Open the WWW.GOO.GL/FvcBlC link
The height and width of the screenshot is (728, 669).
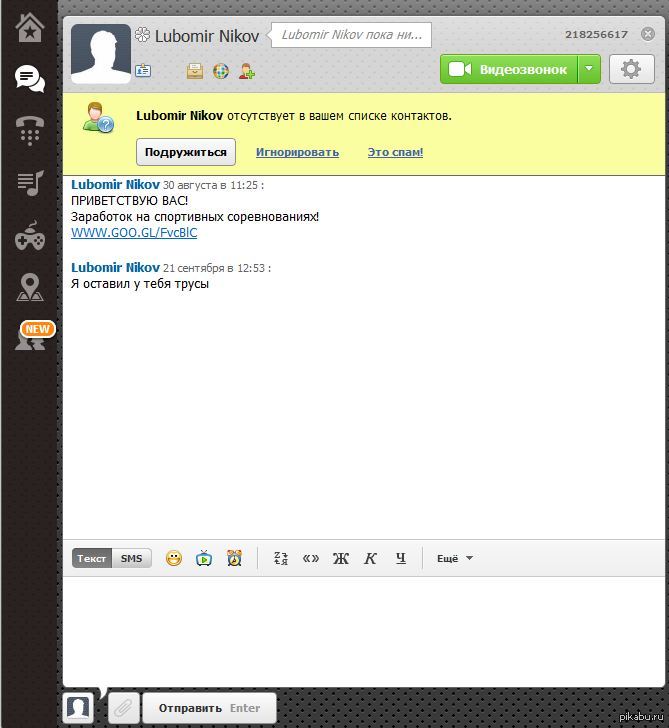click(134, 233)
